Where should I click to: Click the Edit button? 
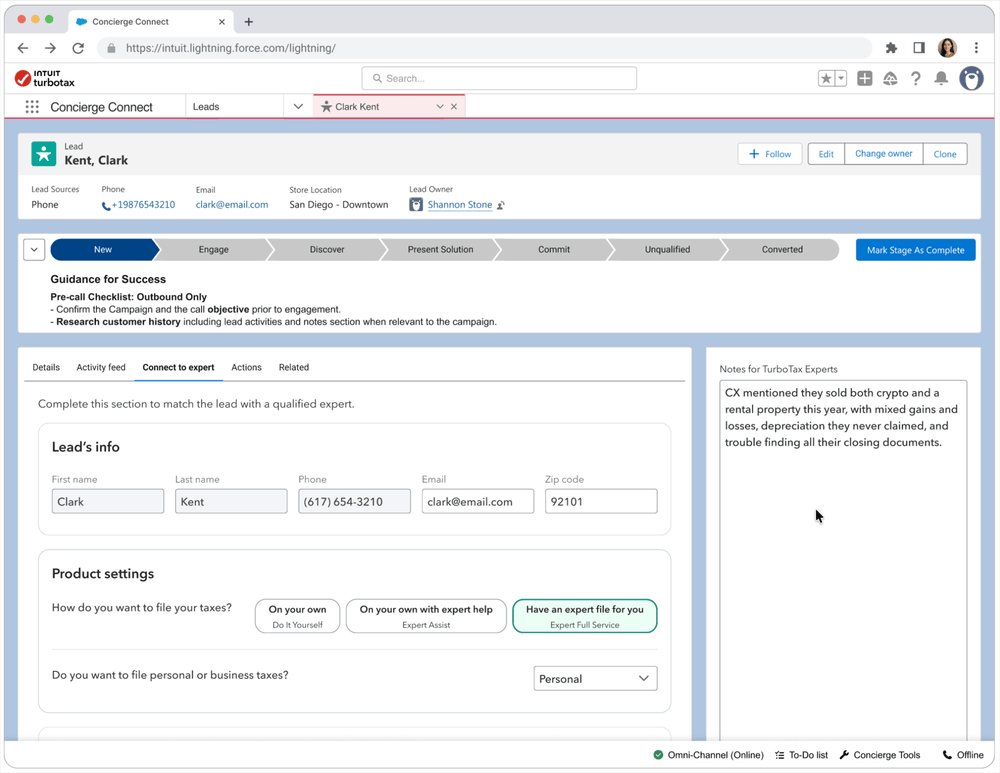click(x=826, y=154)
